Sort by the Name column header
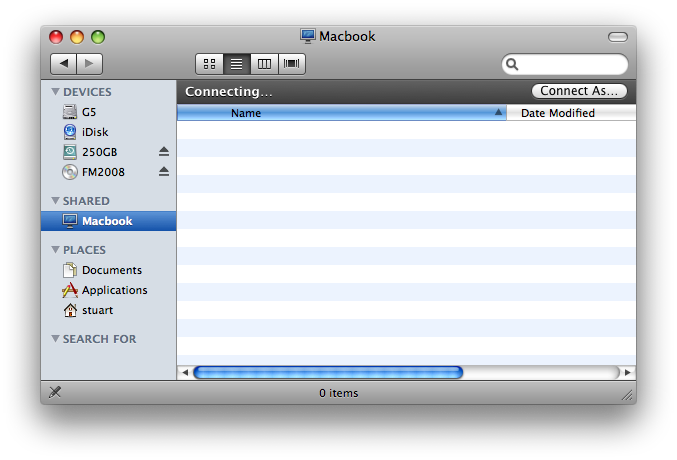This screenshot has width=677, height=460. click(246, 113)
